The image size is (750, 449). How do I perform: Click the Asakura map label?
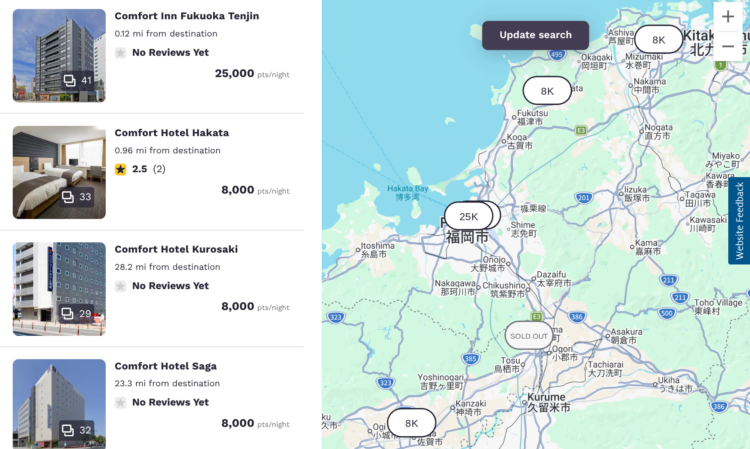(626, 336)
